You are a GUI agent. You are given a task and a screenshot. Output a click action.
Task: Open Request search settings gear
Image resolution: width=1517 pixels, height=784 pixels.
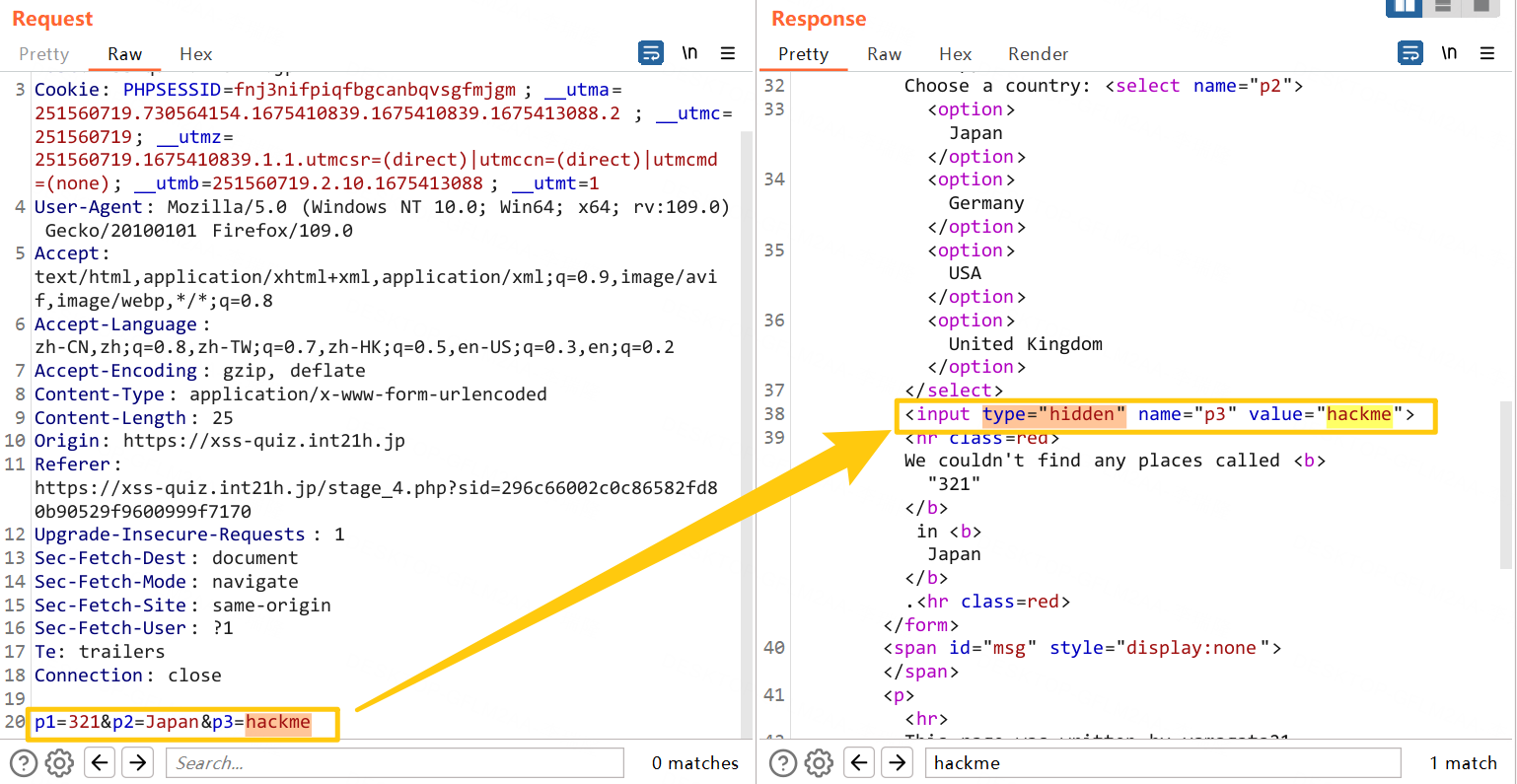(x=60, y=762)
